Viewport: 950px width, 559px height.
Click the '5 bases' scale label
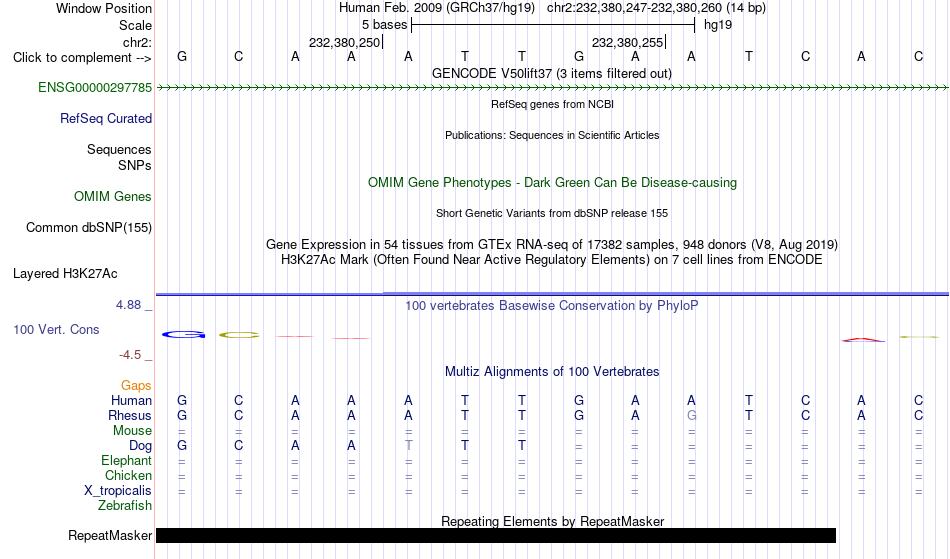click(x=384, y=25)
